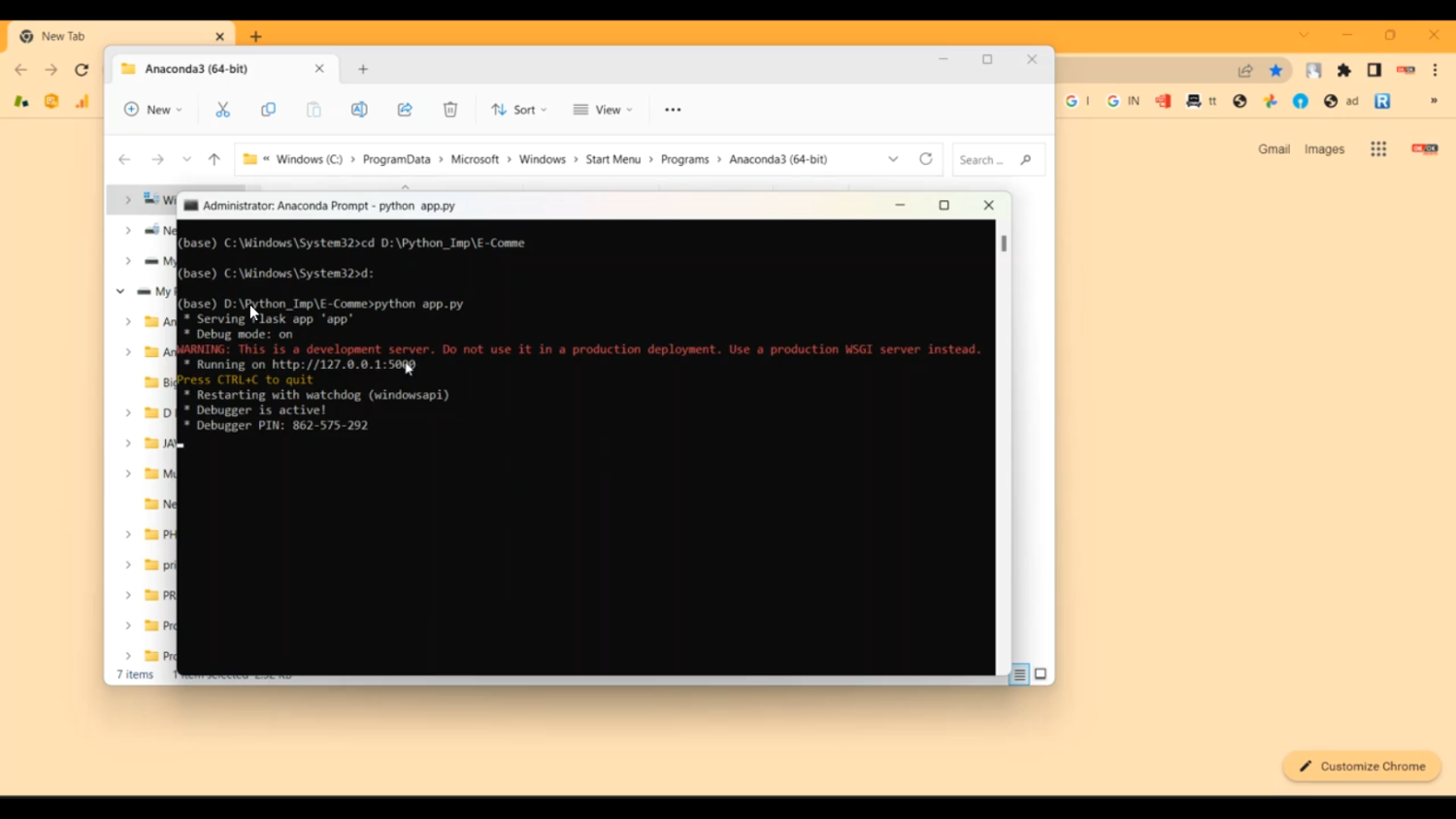Refresh the Explorer folder view
Viewport: 1456px width, 819px height.
point(926,159)
